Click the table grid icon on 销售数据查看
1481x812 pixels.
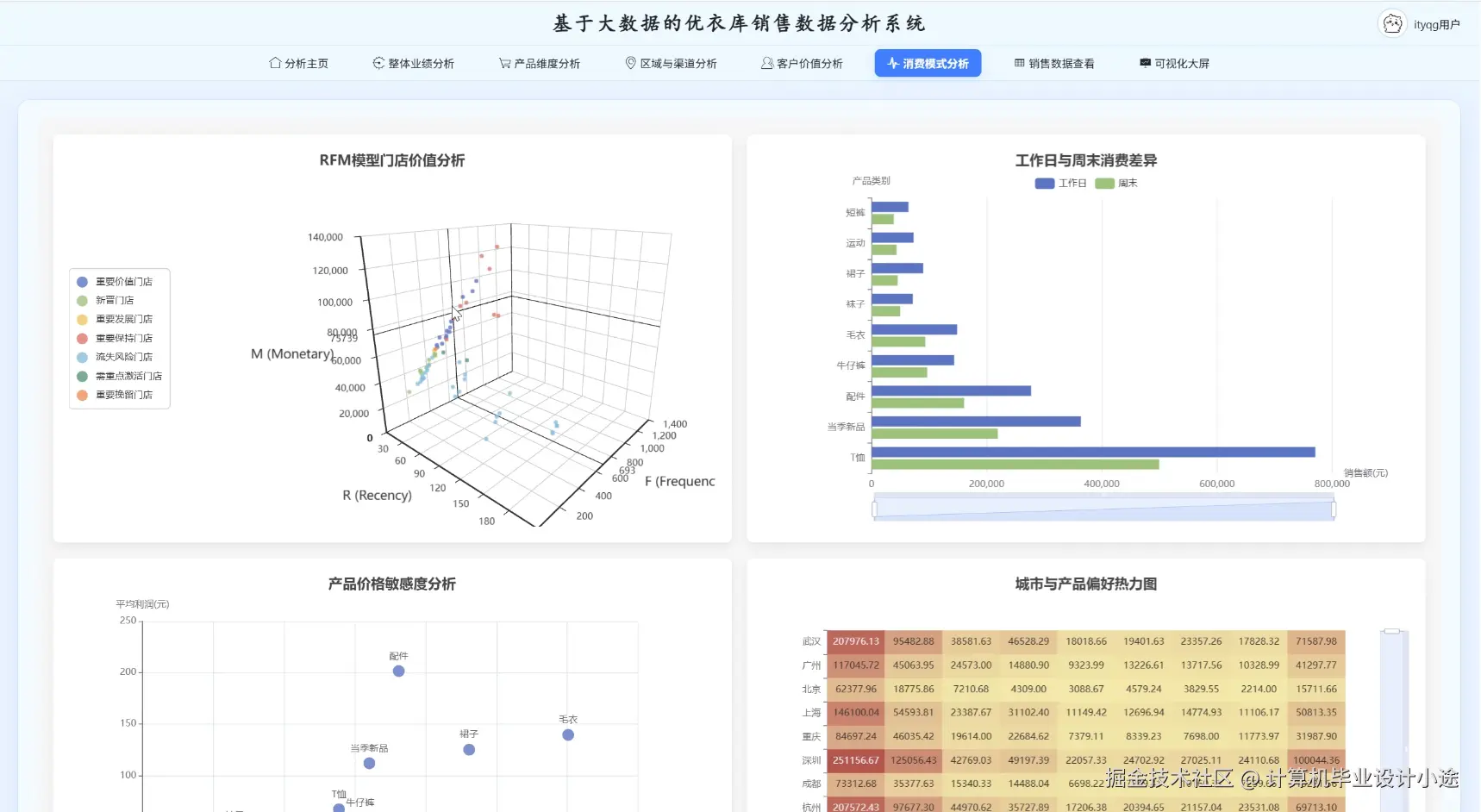click(1018, 62)
